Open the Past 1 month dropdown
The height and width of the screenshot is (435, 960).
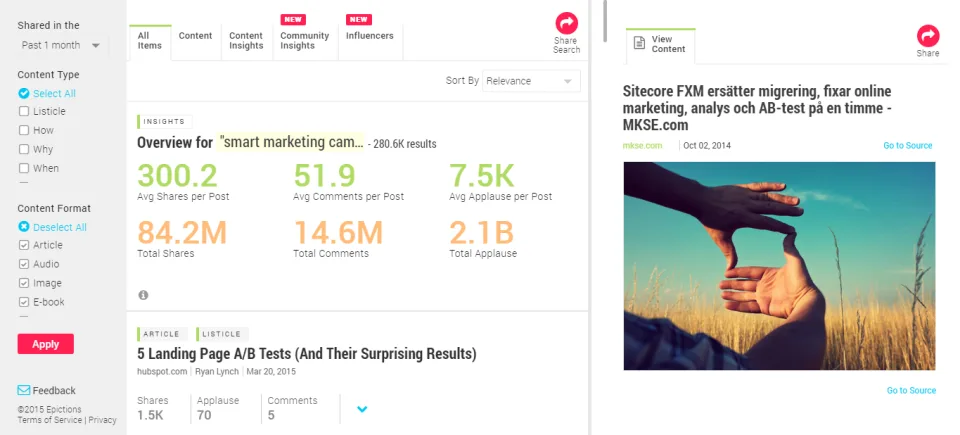coord(62,45)
